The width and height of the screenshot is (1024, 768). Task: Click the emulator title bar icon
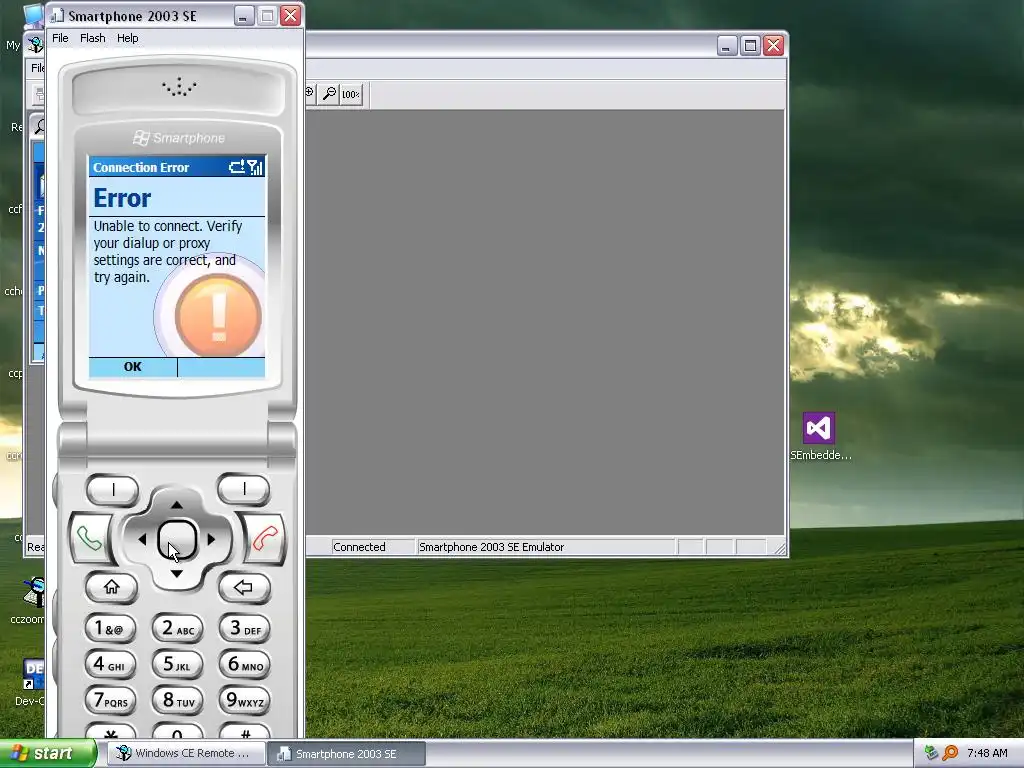pyautogui.click(x=57, y=16)
